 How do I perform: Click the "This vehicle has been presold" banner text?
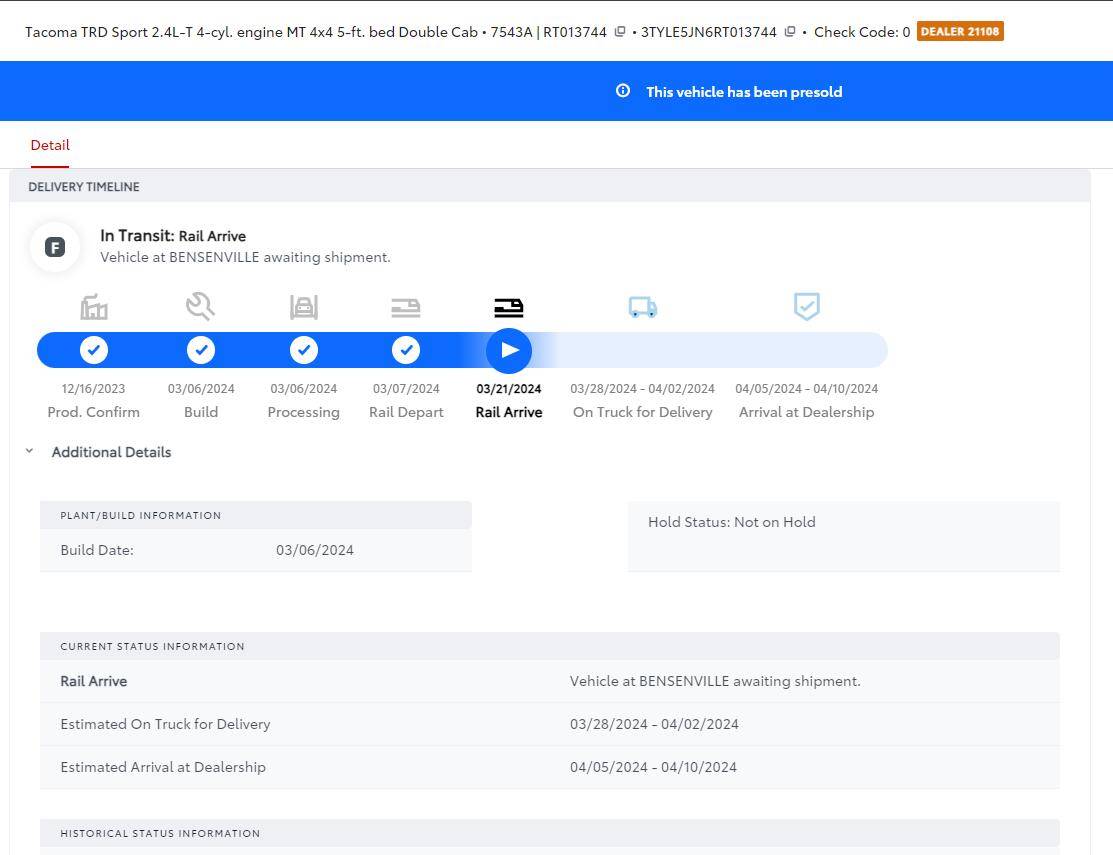click(744, 92)
